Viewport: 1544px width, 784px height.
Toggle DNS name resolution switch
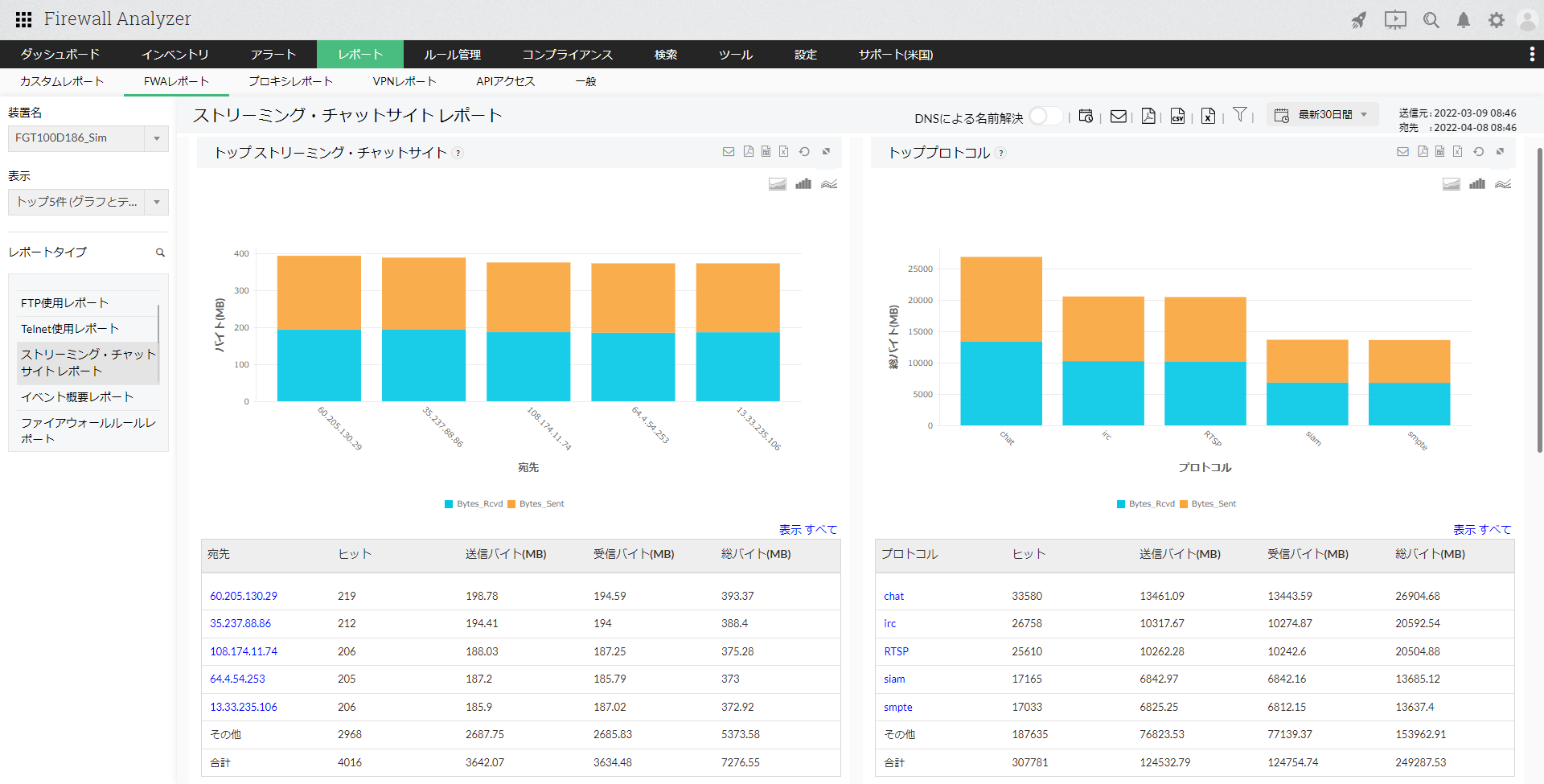tap(1045, 116)
